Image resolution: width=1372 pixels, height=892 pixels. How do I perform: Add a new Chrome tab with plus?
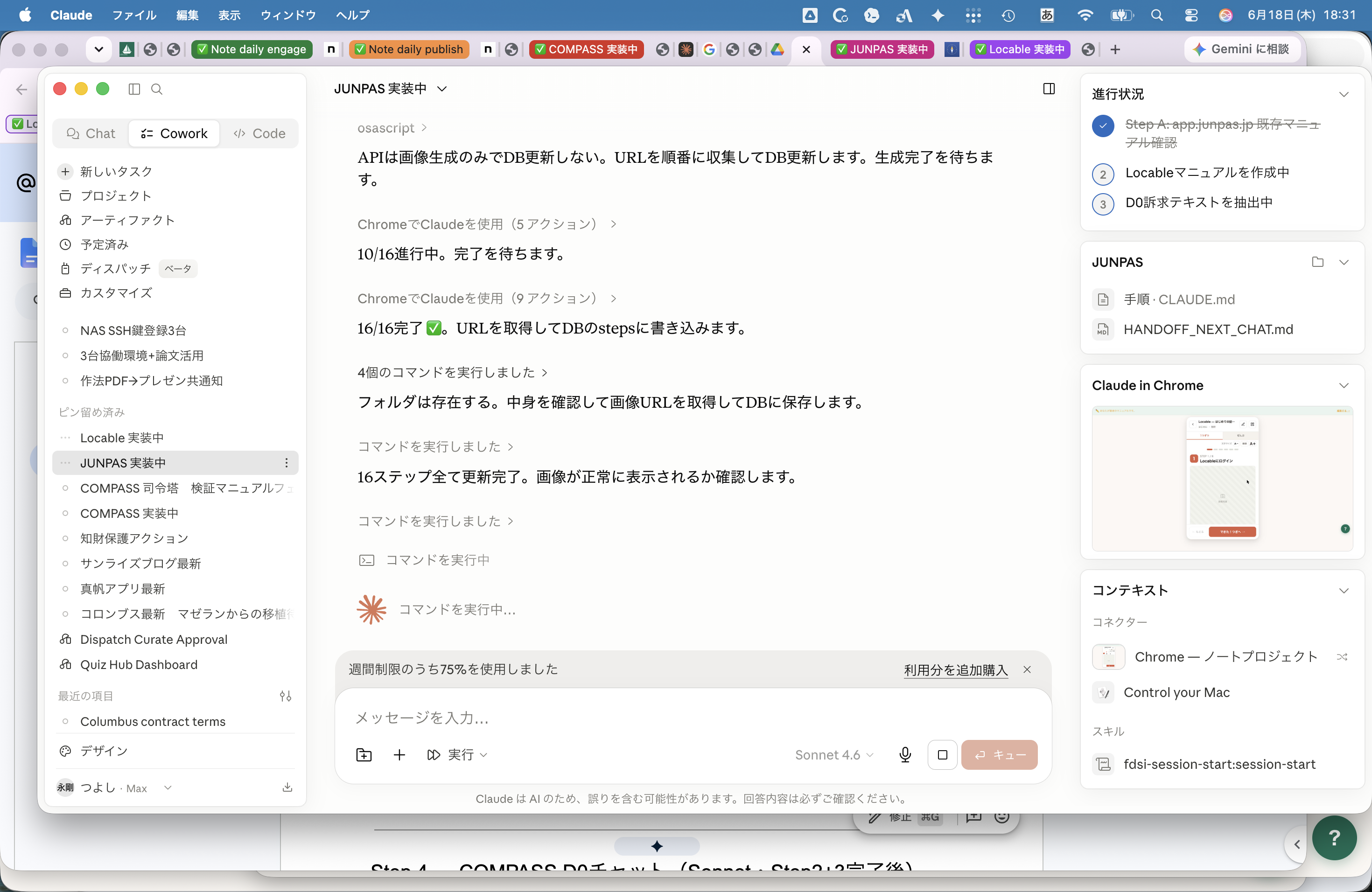tap(1115, 49)
